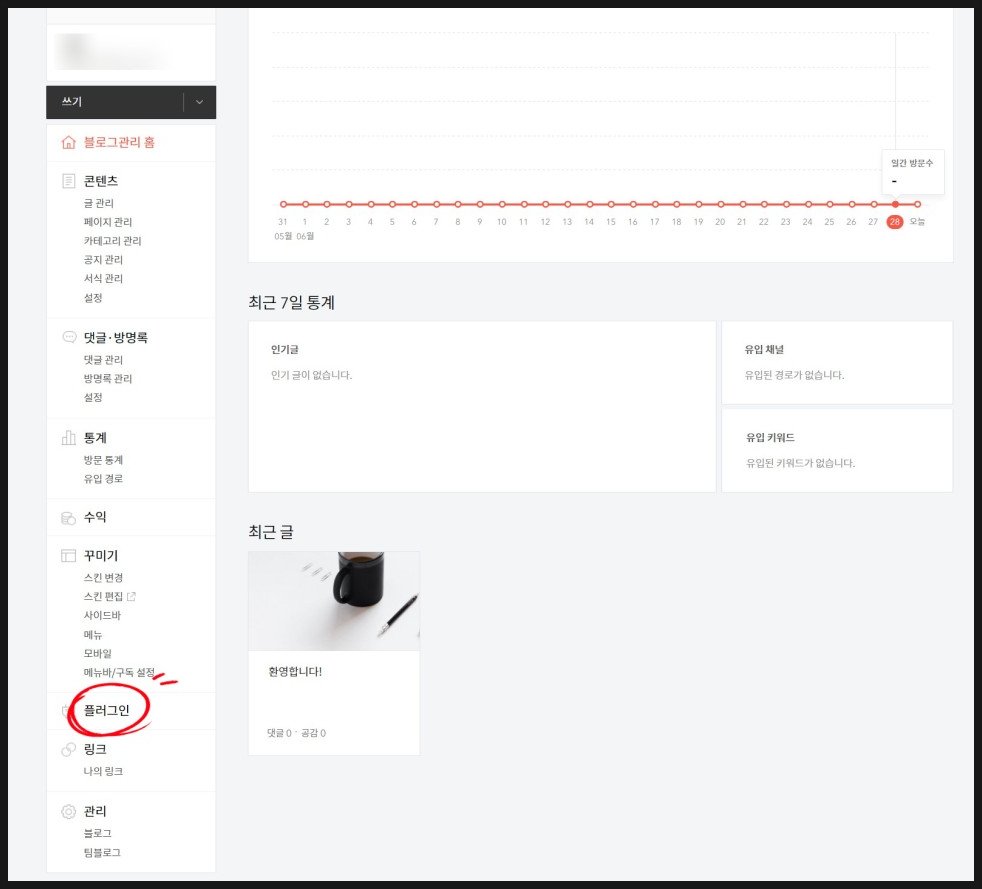Open 나의 링크 page

click(x=104, y=772)
